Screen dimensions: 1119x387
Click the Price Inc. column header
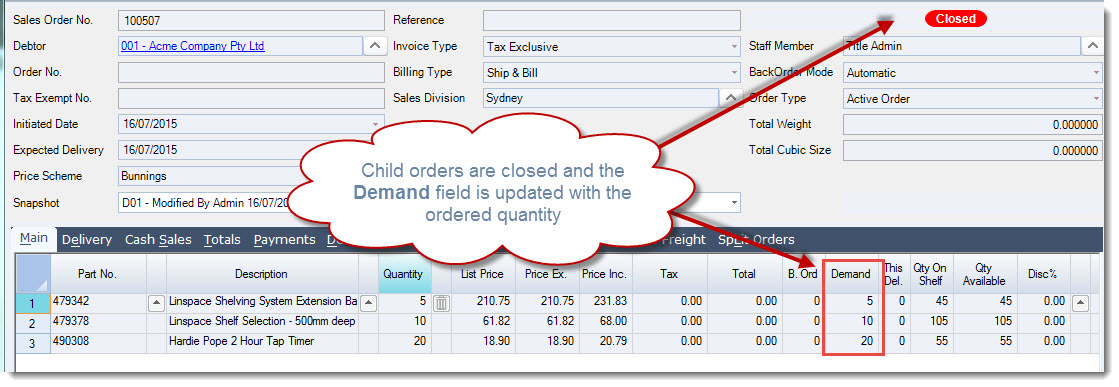(x=604, y=274)
